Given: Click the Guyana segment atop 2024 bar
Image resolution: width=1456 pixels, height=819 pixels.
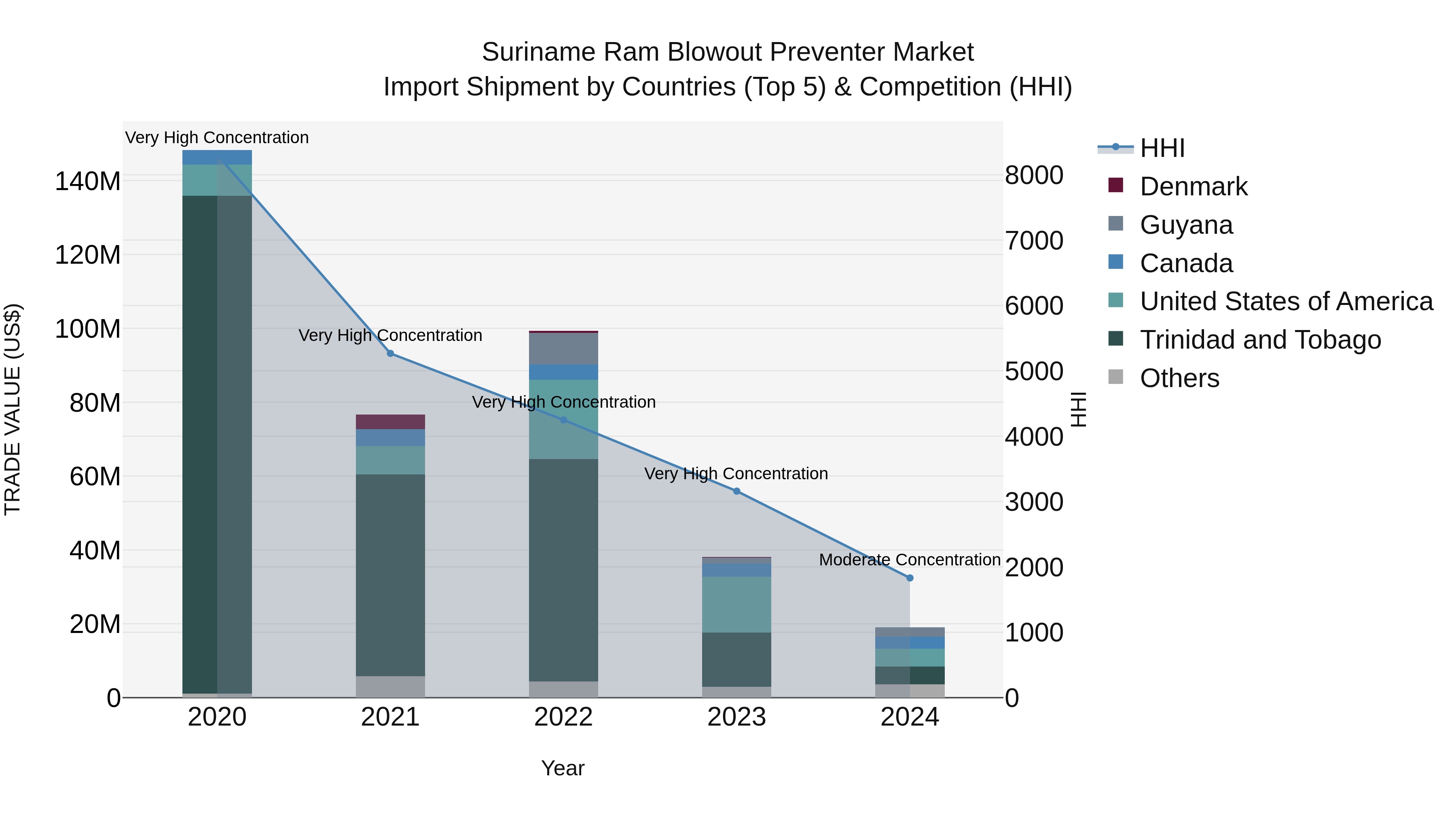Looking at the screenshot, I should coord(910,632).
